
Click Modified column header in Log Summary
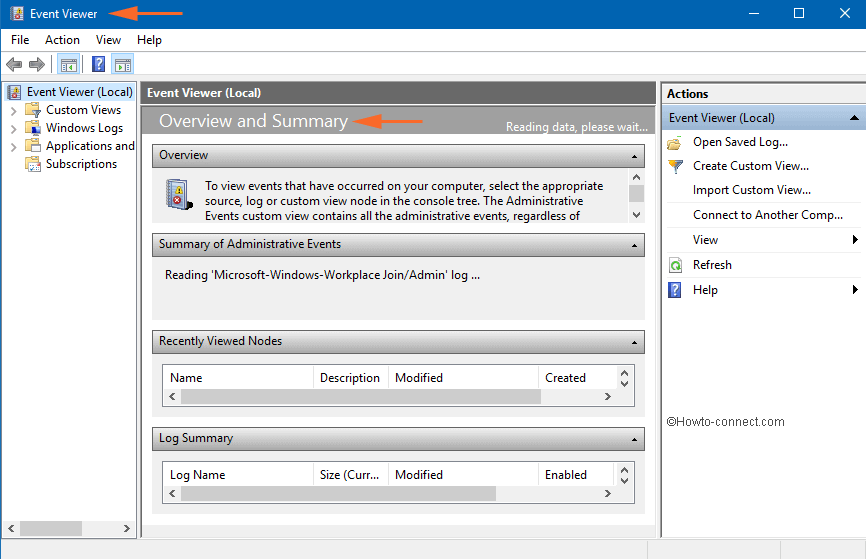[x=463, y=475]
